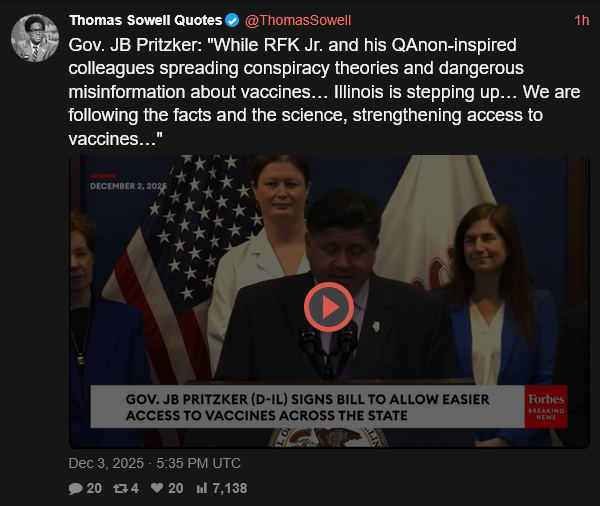The width and height of the screenshot is (600, 506).
Task: Open the 1h relative timestamp link
Action: click(x=582, y=20)
